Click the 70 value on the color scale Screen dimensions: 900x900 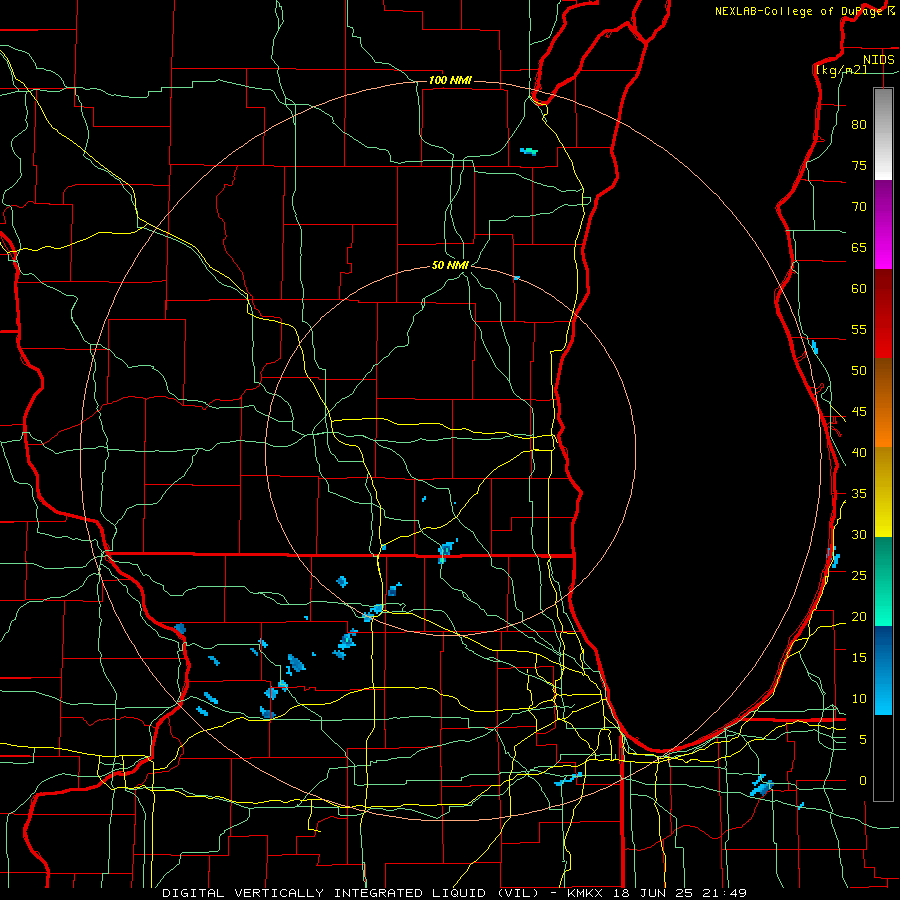tap(859, 207)
